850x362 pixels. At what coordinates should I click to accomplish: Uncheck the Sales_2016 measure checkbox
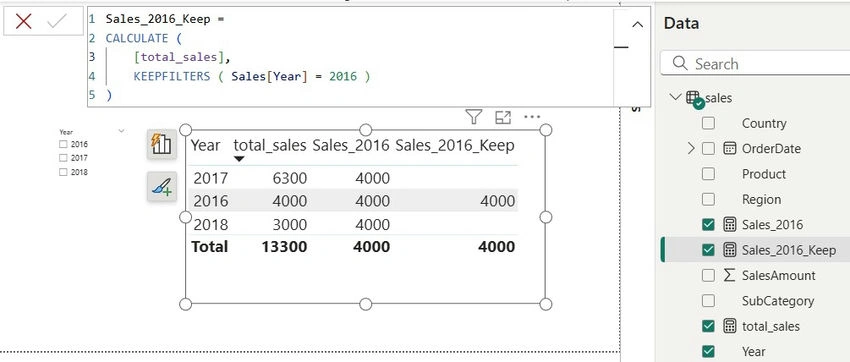click(x=708, y=224)
